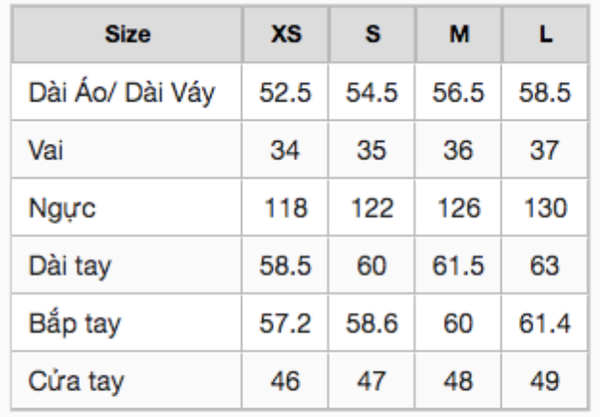Image resolution: width=600 pixels, height=417 pixels.
Task: Select the 58.5 Dài Áo cell for L
Action: [x=545, y=92]
